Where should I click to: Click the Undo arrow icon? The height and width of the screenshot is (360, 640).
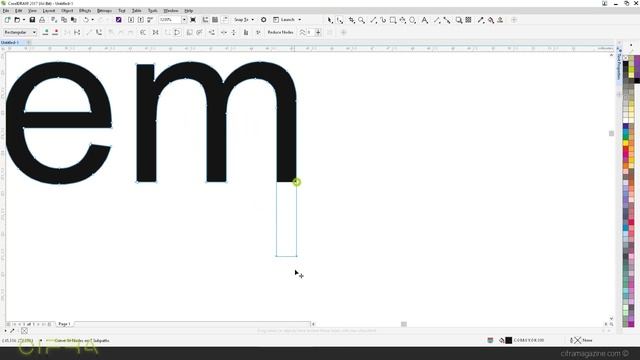click(x=86, y=20)
